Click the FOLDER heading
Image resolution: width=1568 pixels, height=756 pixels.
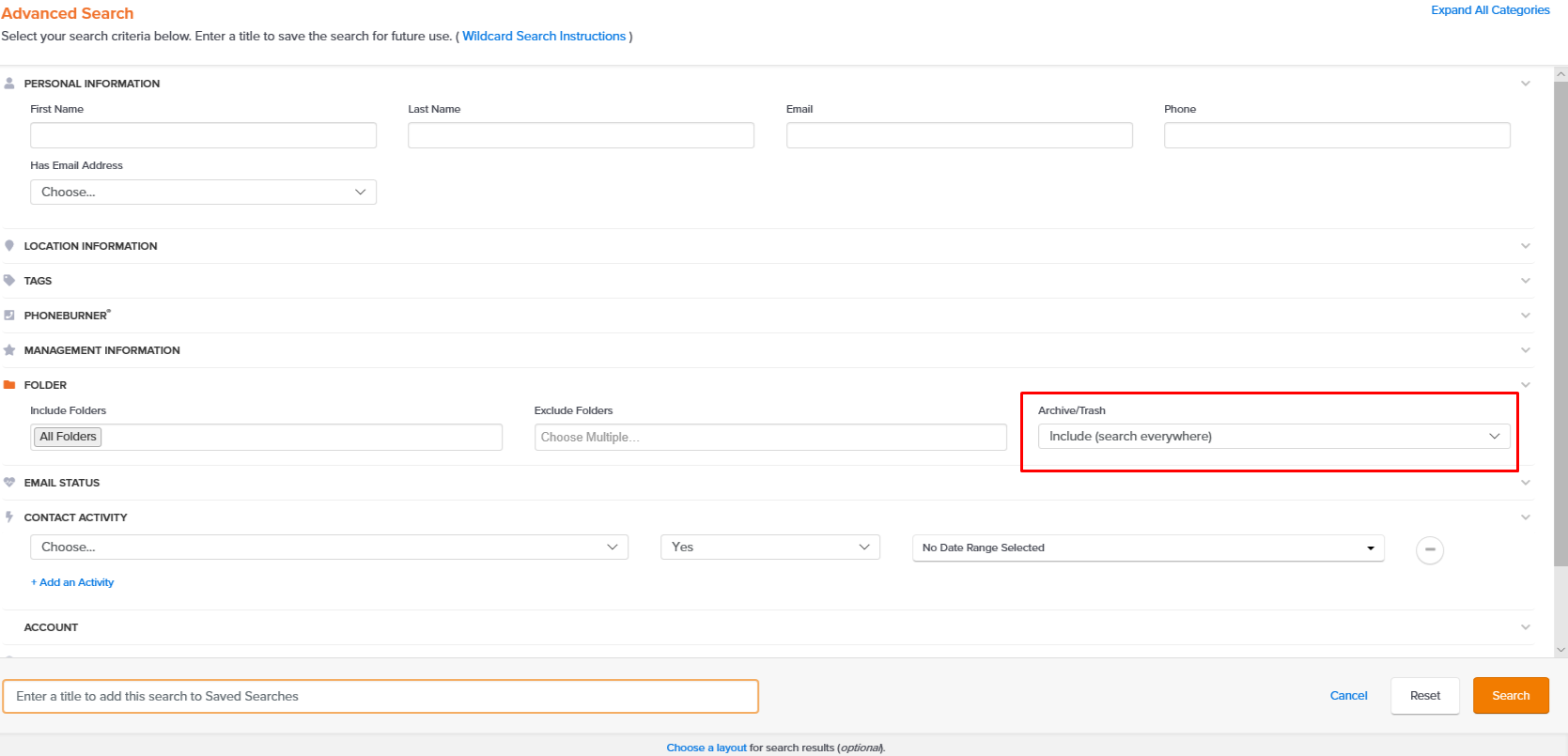pyautogui.click(x=45, y=385)
